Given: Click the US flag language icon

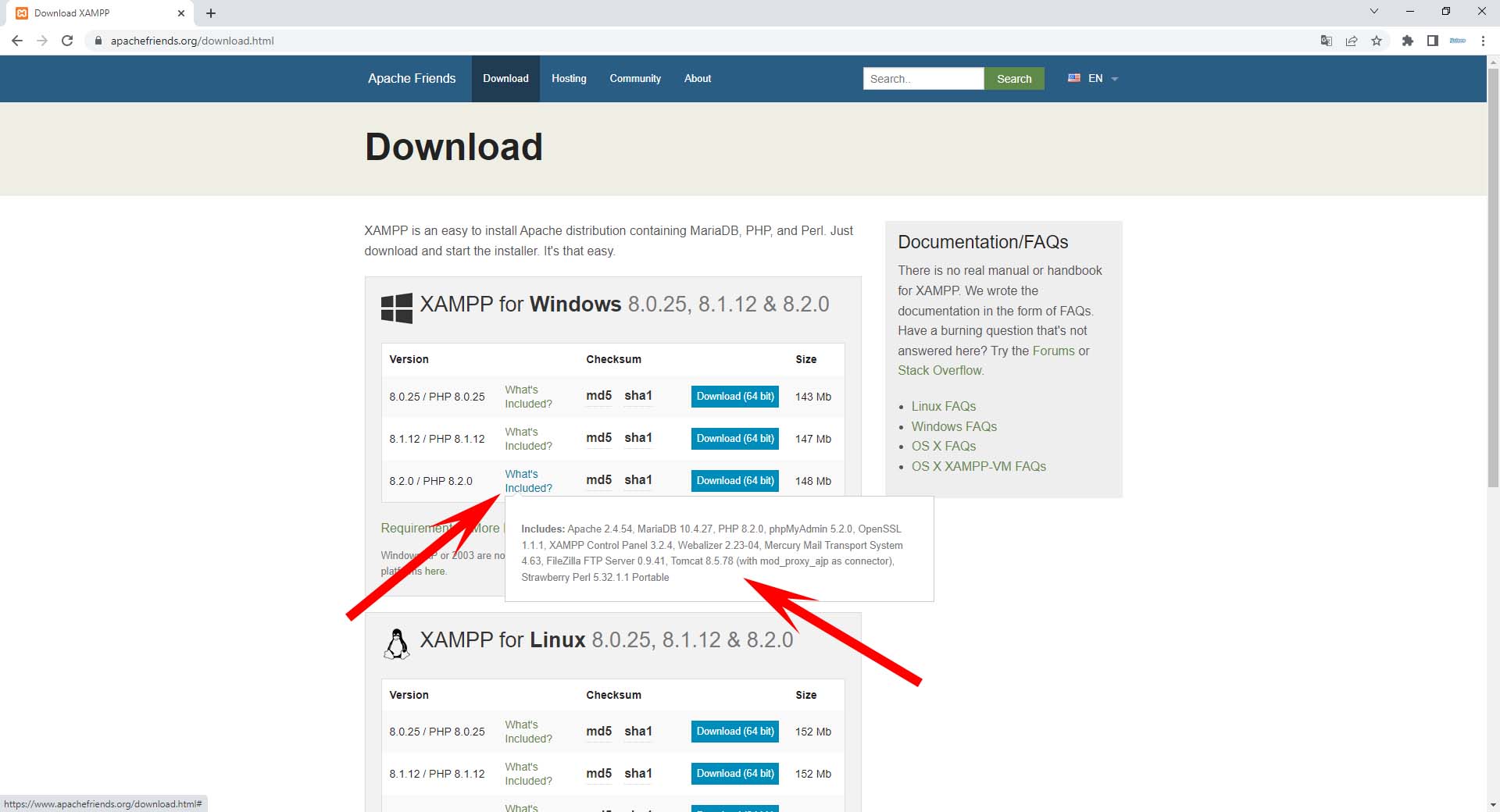Looking at the screenshot, I should 1074,78.
